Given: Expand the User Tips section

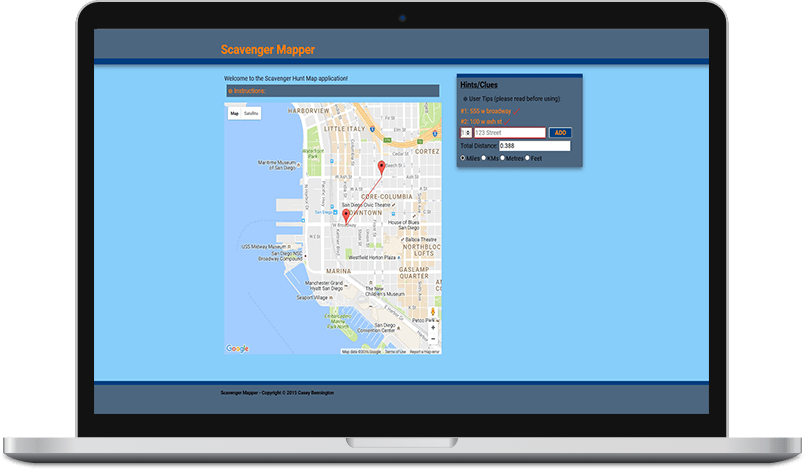Looking at the screenshot, I should coord(512,98).
